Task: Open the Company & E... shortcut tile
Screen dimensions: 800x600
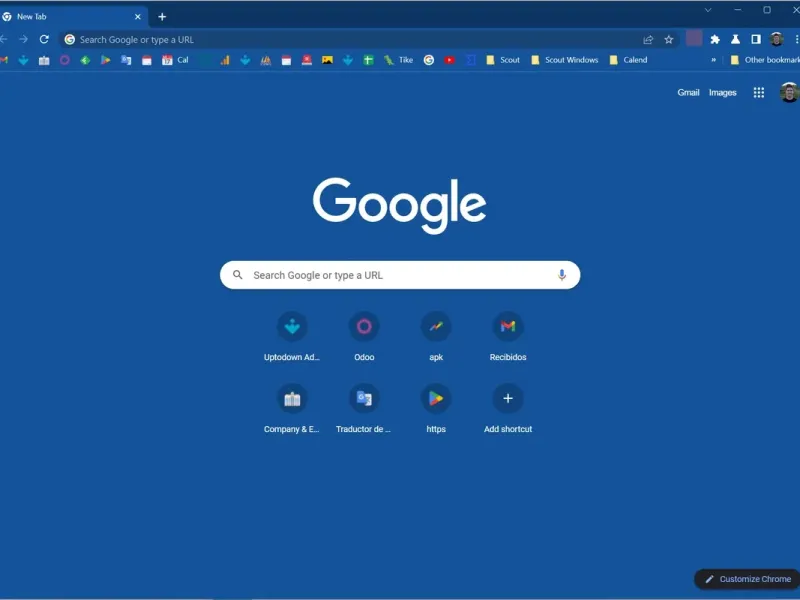Action: coord(292,409)
